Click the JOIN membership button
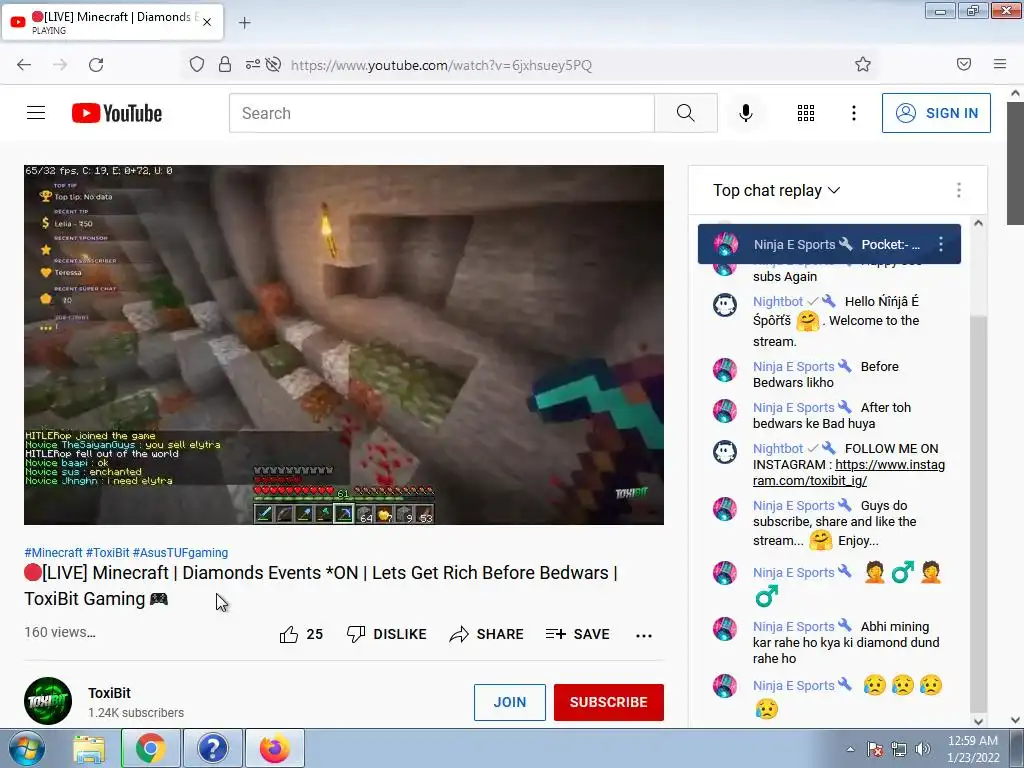1024x768 pixels. click(x=509, y=702)
